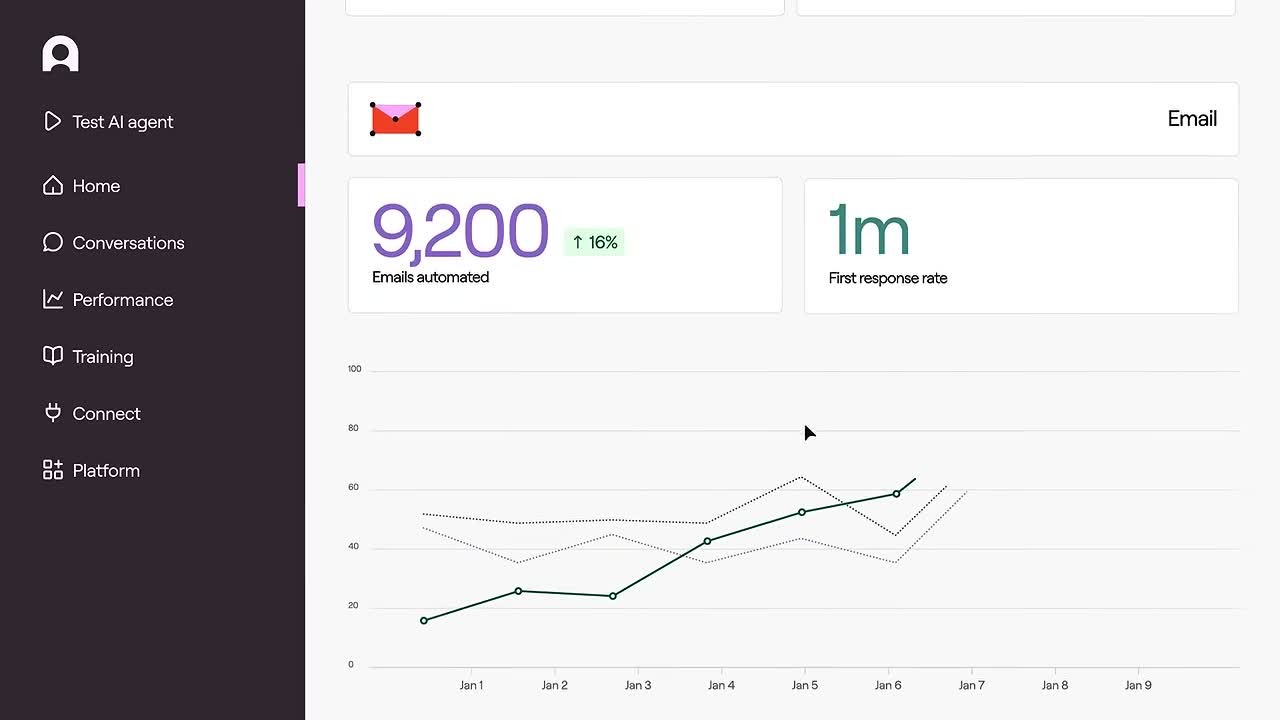This screenshot has height=720, width=1280.
Task: Select the Jan 9 axis label
Action: click(1138, 685)
